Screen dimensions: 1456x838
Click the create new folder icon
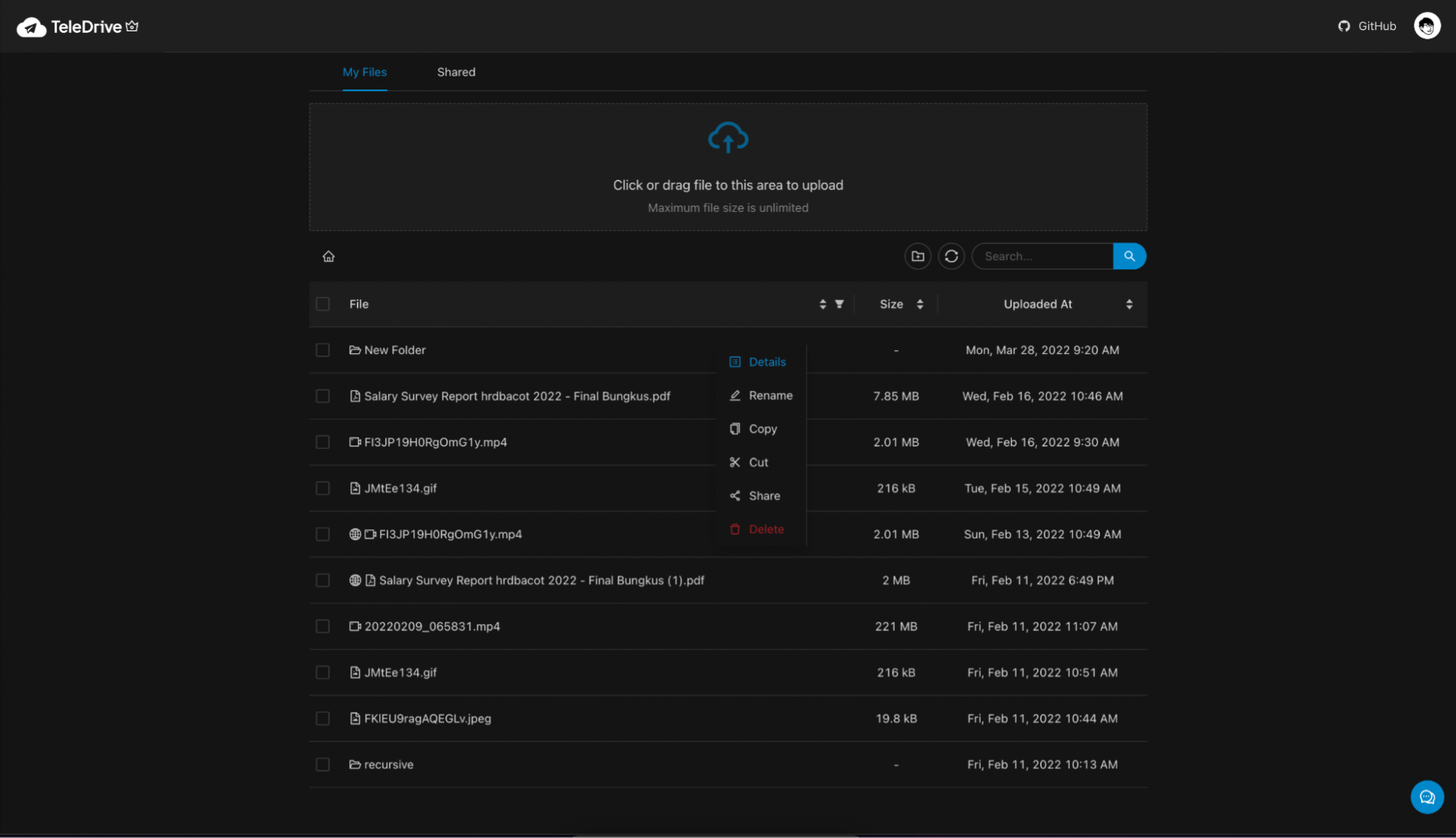coord(917,256)
